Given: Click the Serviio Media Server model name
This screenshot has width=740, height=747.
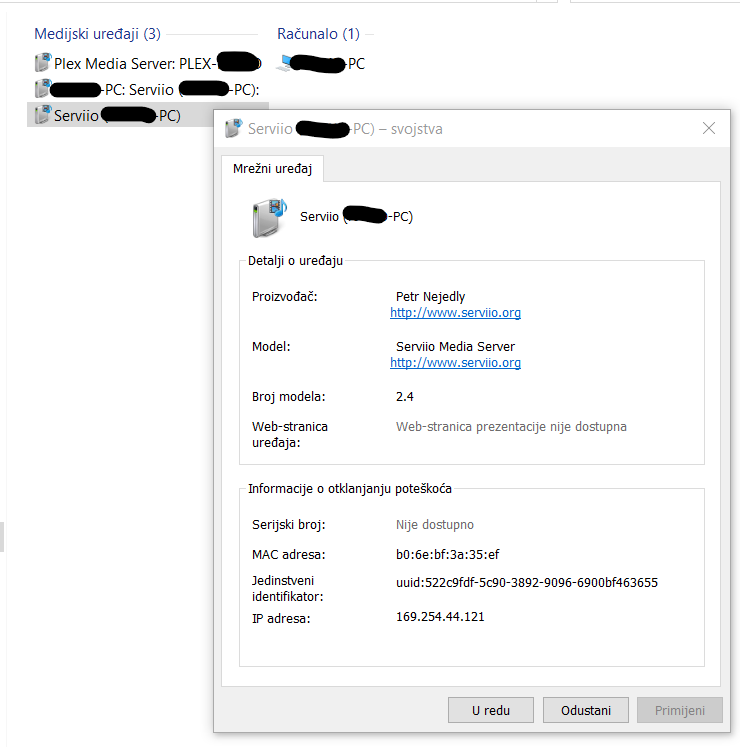Looking at the screenshot, I should coord(455,346).
